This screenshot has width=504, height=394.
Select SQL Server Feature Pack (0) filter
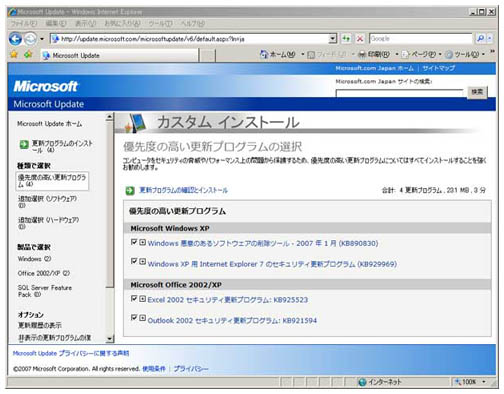(x=45, y=291)
